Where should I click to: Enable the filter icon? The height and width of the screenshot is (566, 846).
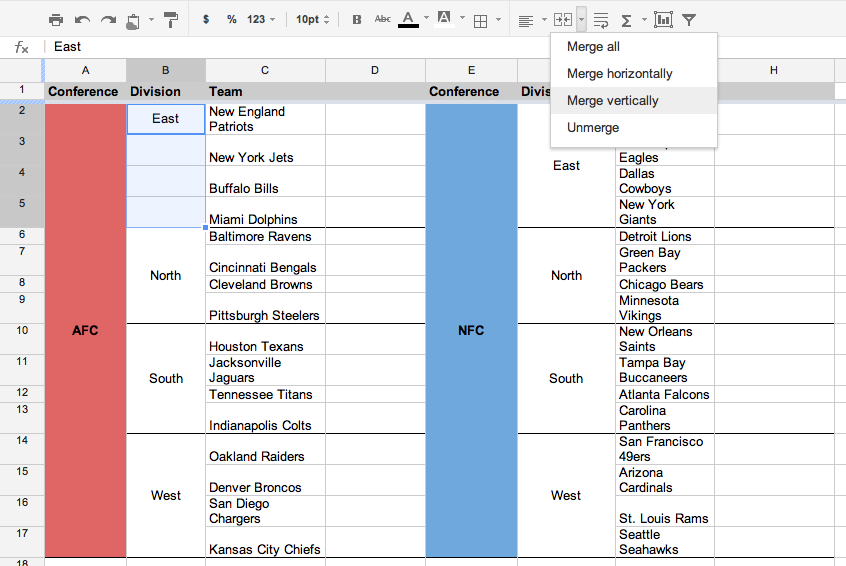[689, 20]
